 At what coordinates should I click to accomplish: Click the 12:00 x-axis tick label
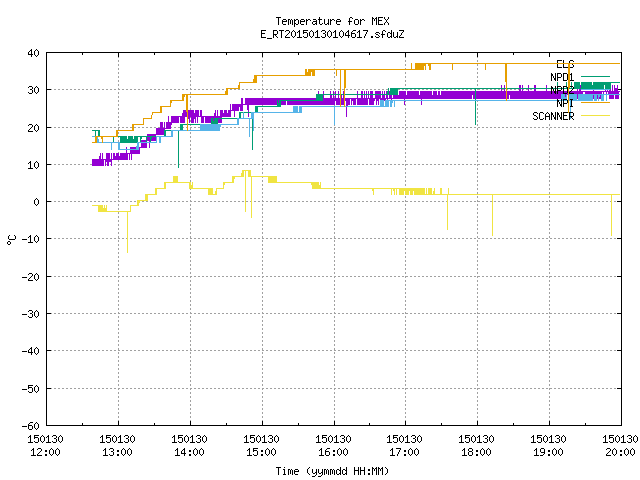45,452
